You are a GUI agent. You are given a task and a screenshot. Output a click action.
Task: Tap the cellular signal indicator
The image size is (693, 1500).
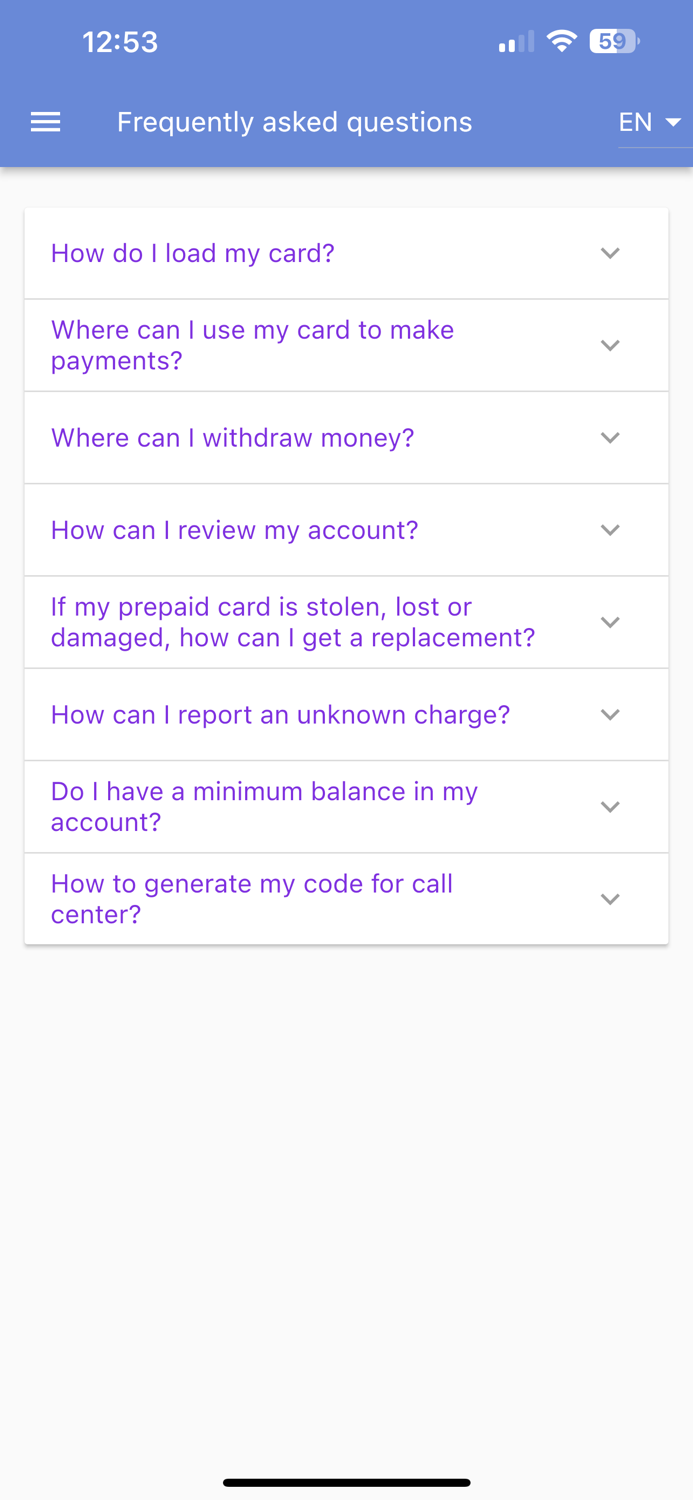click(x=513, y=42)
